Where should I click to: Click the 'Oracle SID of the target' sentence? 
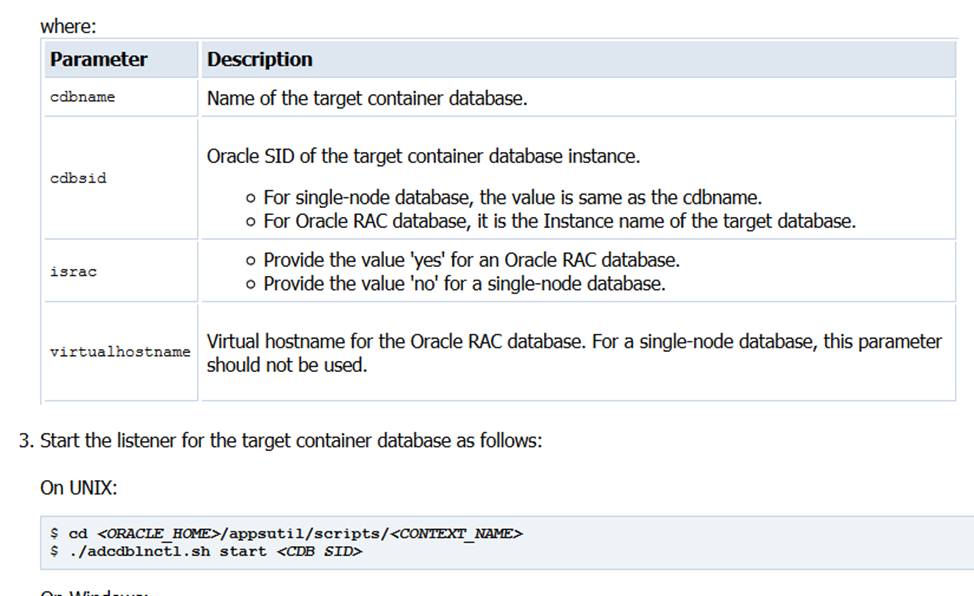pyautogui.click(x=423, y=157)
